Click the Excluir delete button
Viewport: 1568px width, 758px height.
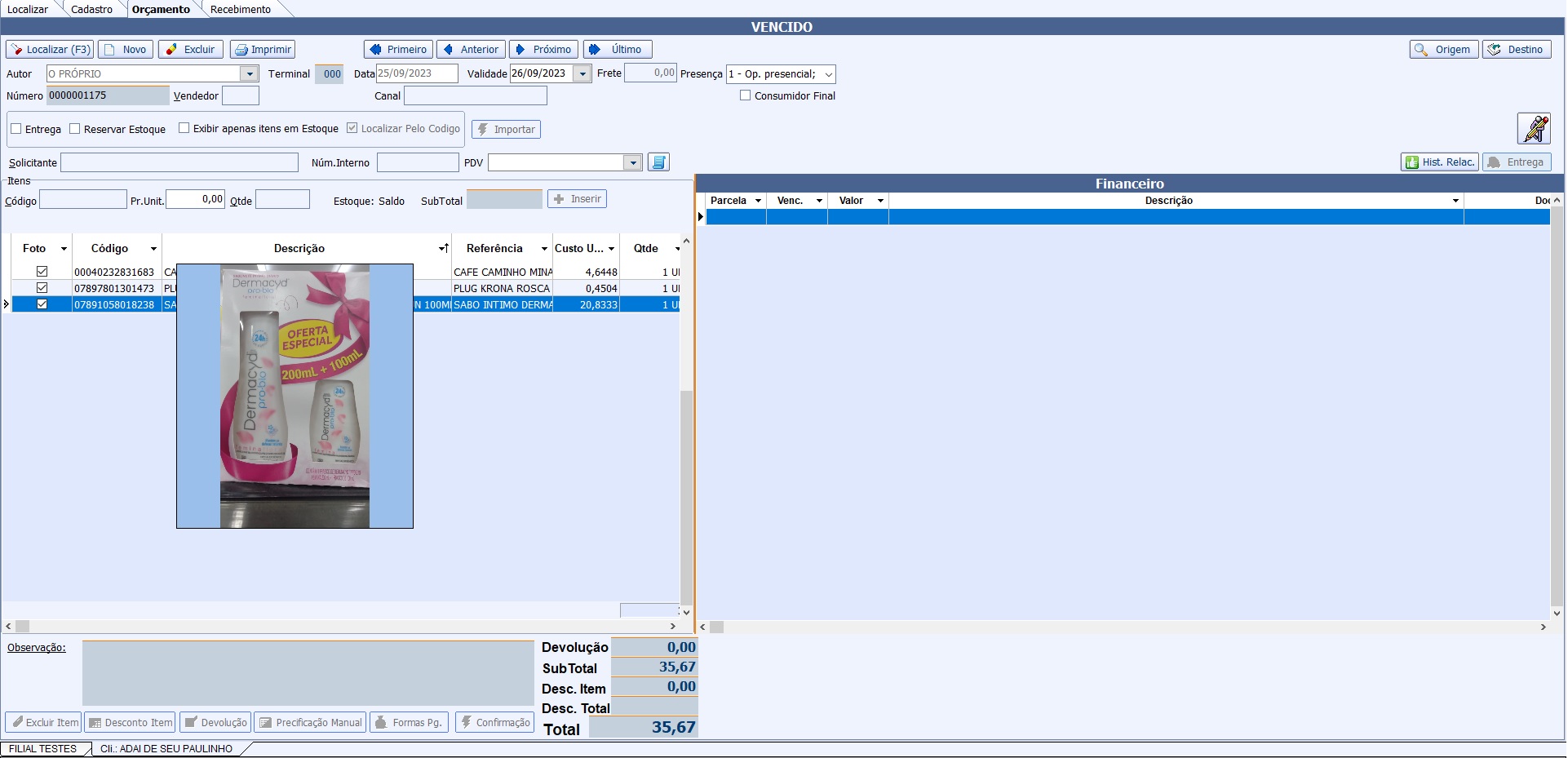[x=191, y=50]
